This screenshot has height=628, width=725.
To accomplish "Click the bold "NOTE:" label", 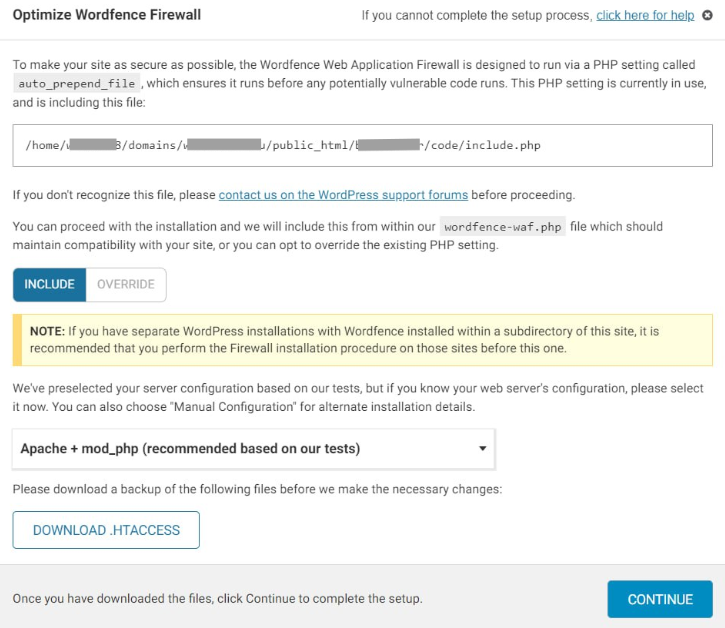I will (47, 331).
